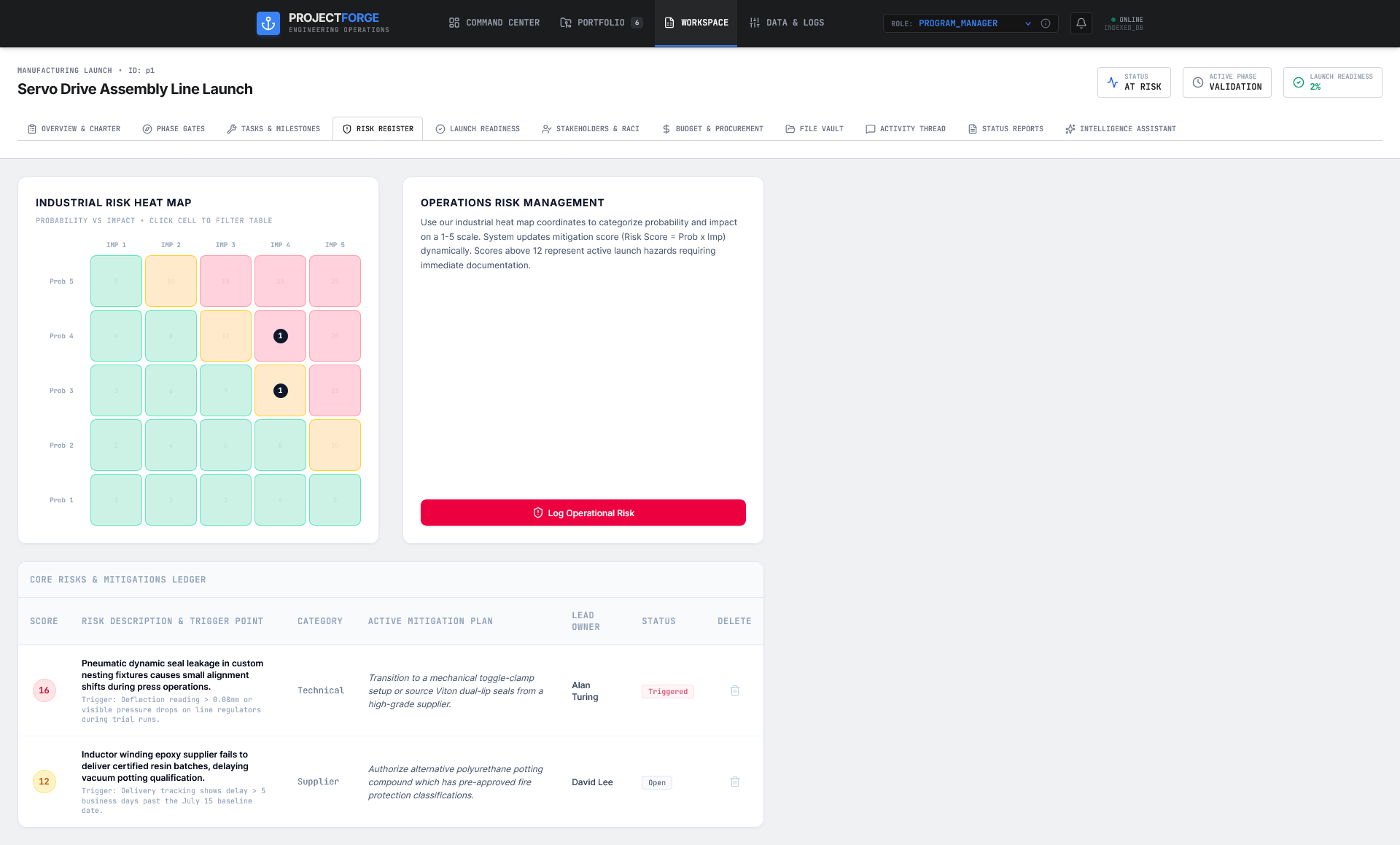Select the Risk Register tab

point(378,129)
